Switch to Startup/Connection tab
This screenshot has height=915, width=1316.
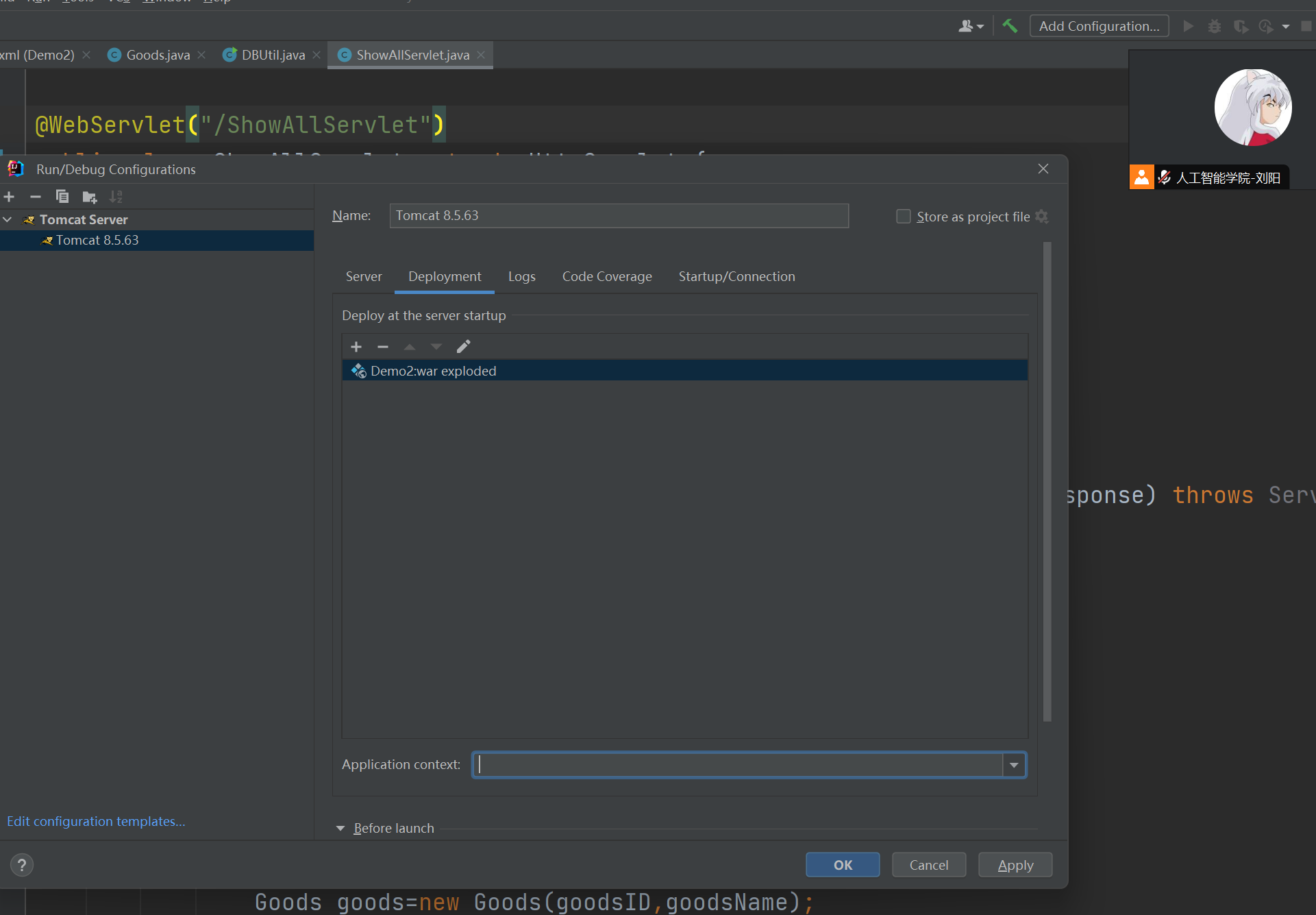pyautogui.click(x=737, y=276)
